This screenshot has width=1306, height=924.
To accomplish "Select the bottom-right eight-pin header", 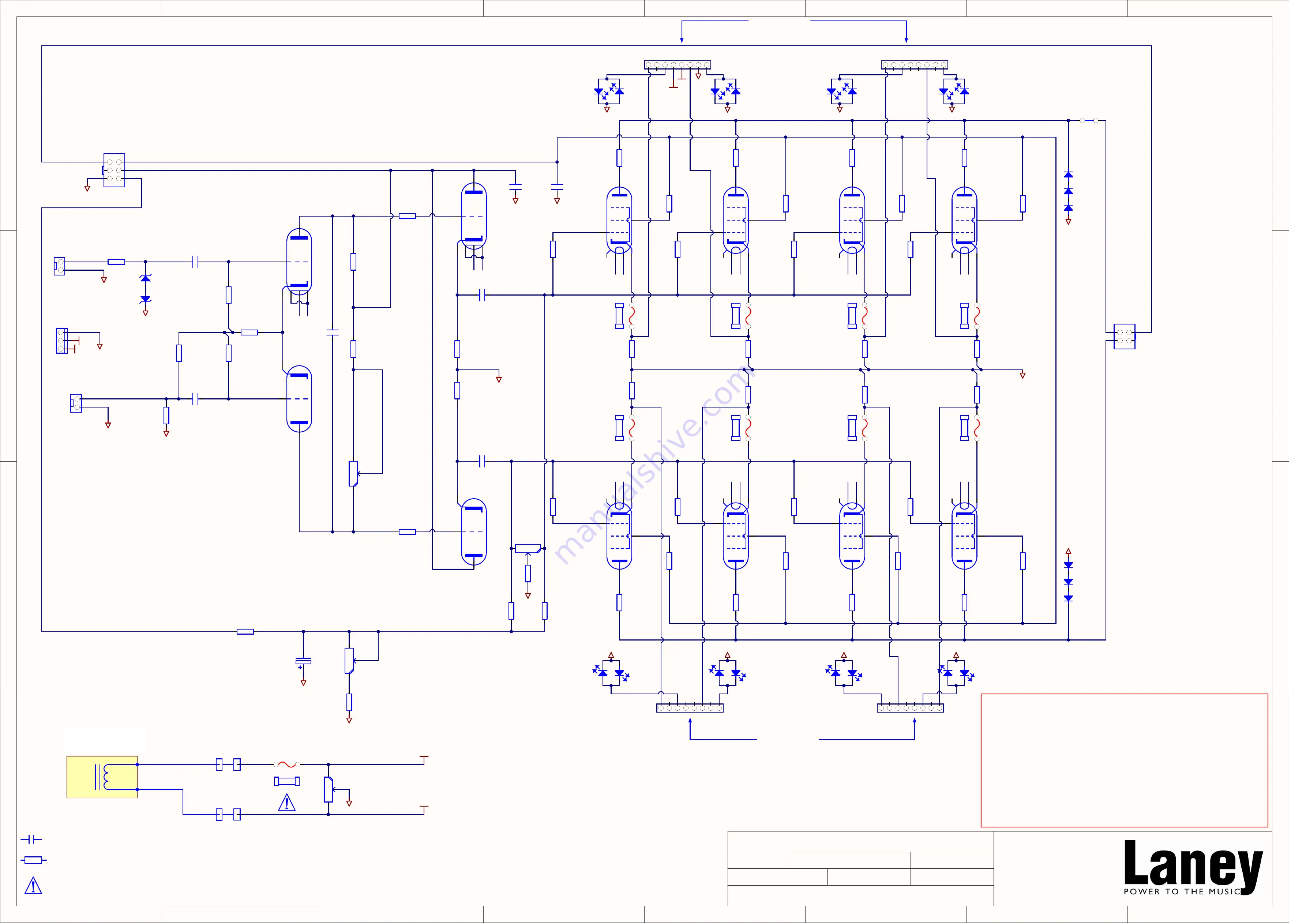I will pyautogui.click(x=911, y=708).
